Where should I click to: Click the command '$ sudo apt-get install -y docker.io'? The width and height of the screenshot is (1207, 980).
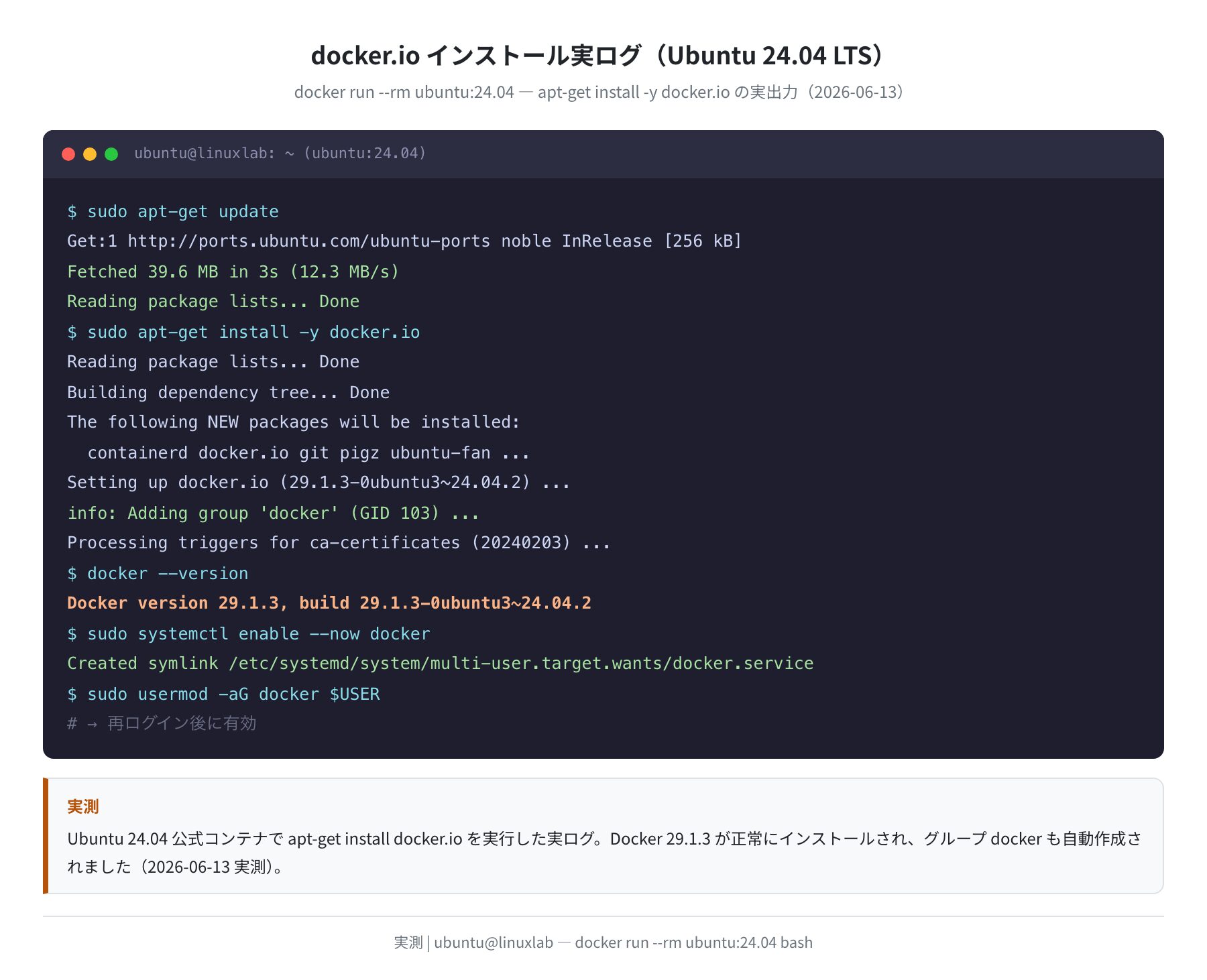[x=243, y=332]
